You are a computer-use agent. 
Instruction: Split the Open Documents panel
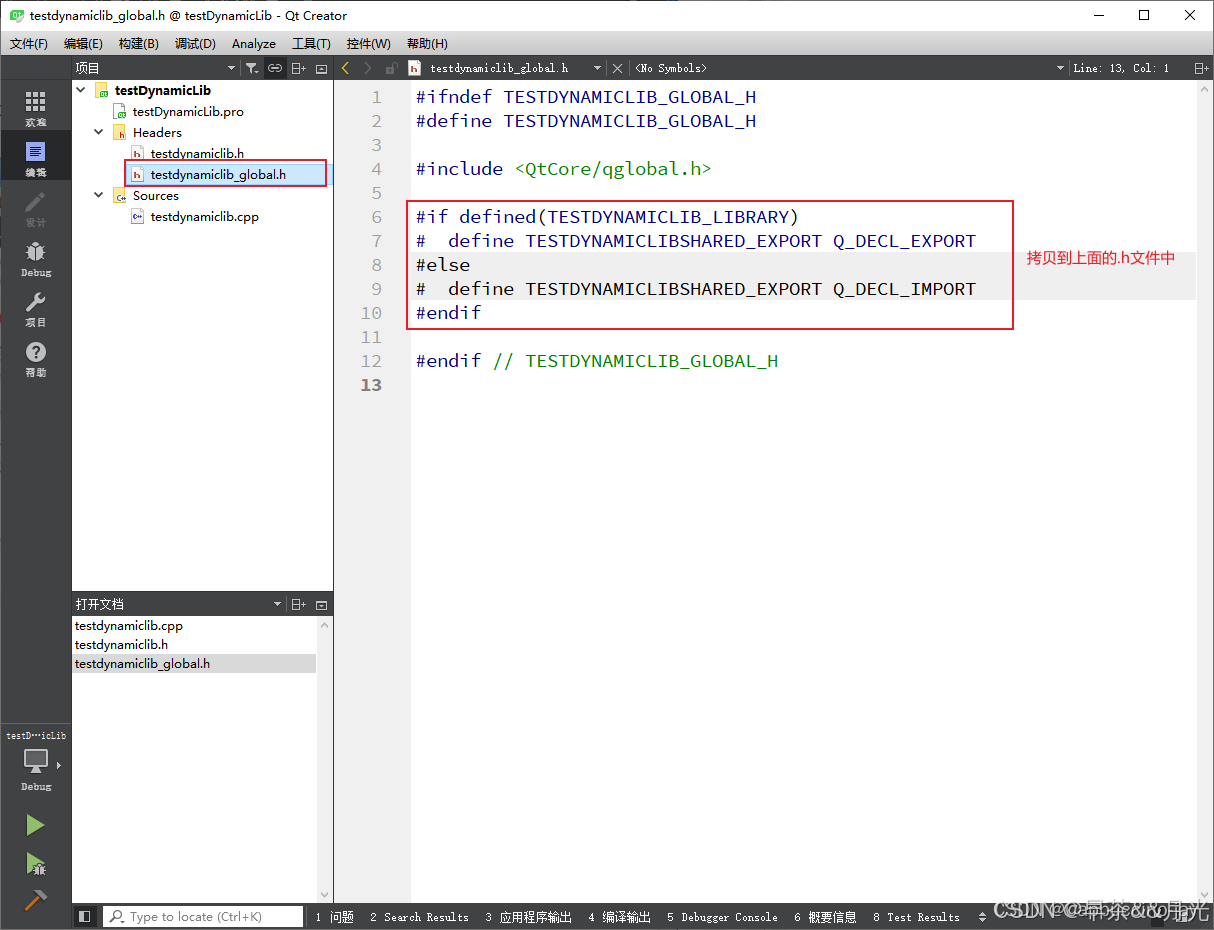pyautogui.click(x=298, y=605)
